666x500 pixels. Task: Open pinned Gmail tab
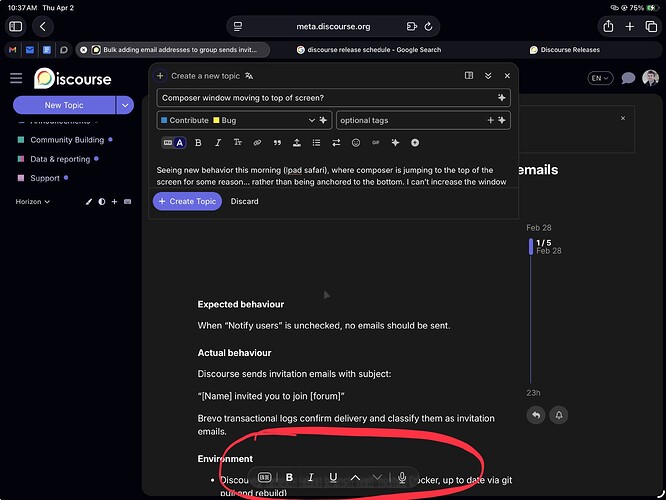pos(13,50)
